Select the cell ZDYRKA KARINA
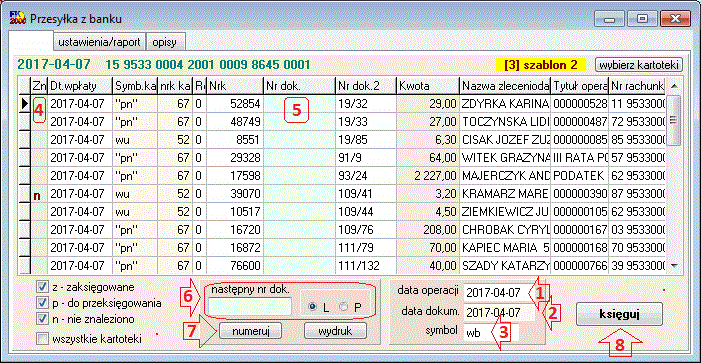The image size is (701, 363). (x=505, y=104)
